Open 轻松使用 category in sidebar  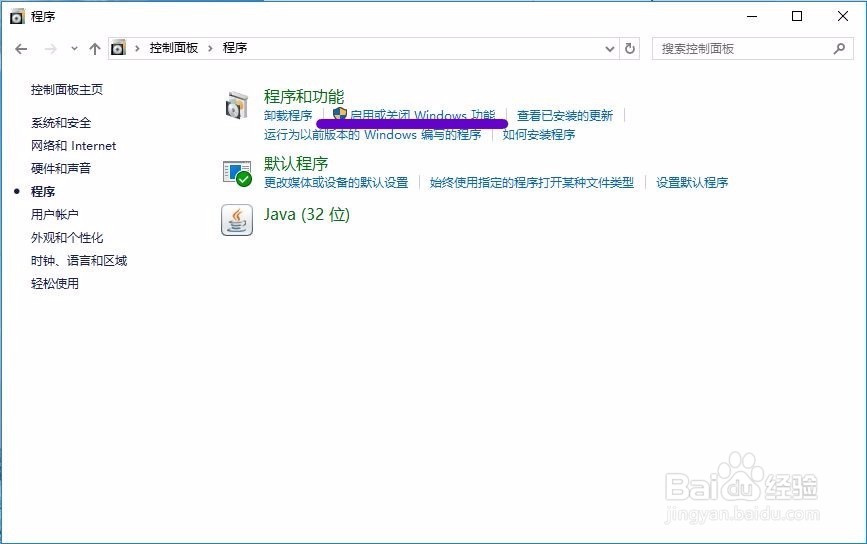55,284
